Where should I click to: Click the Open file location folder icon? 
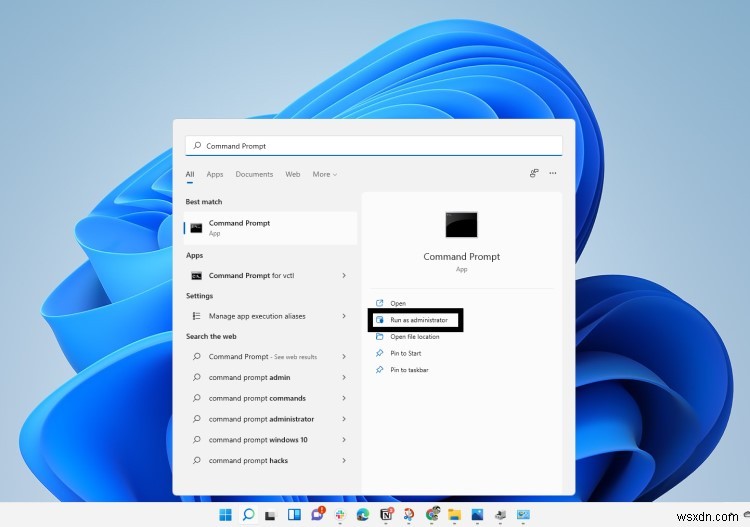coord(379,336)
